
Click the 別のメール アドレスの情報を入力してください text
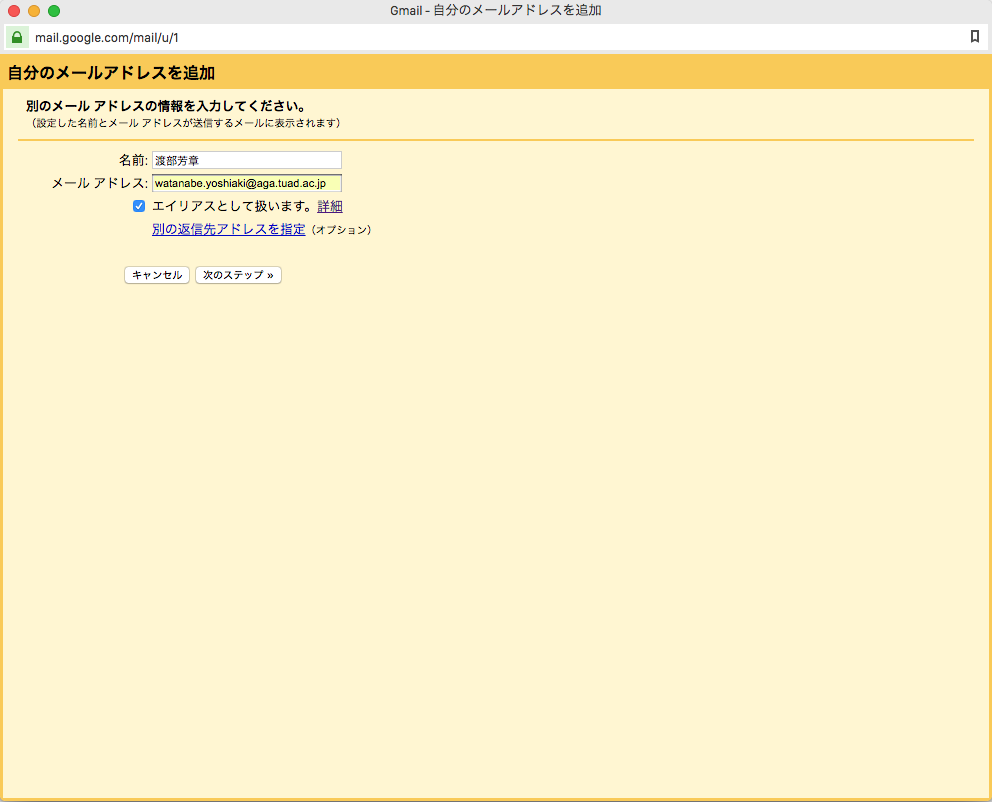click(x=166, y=106)
